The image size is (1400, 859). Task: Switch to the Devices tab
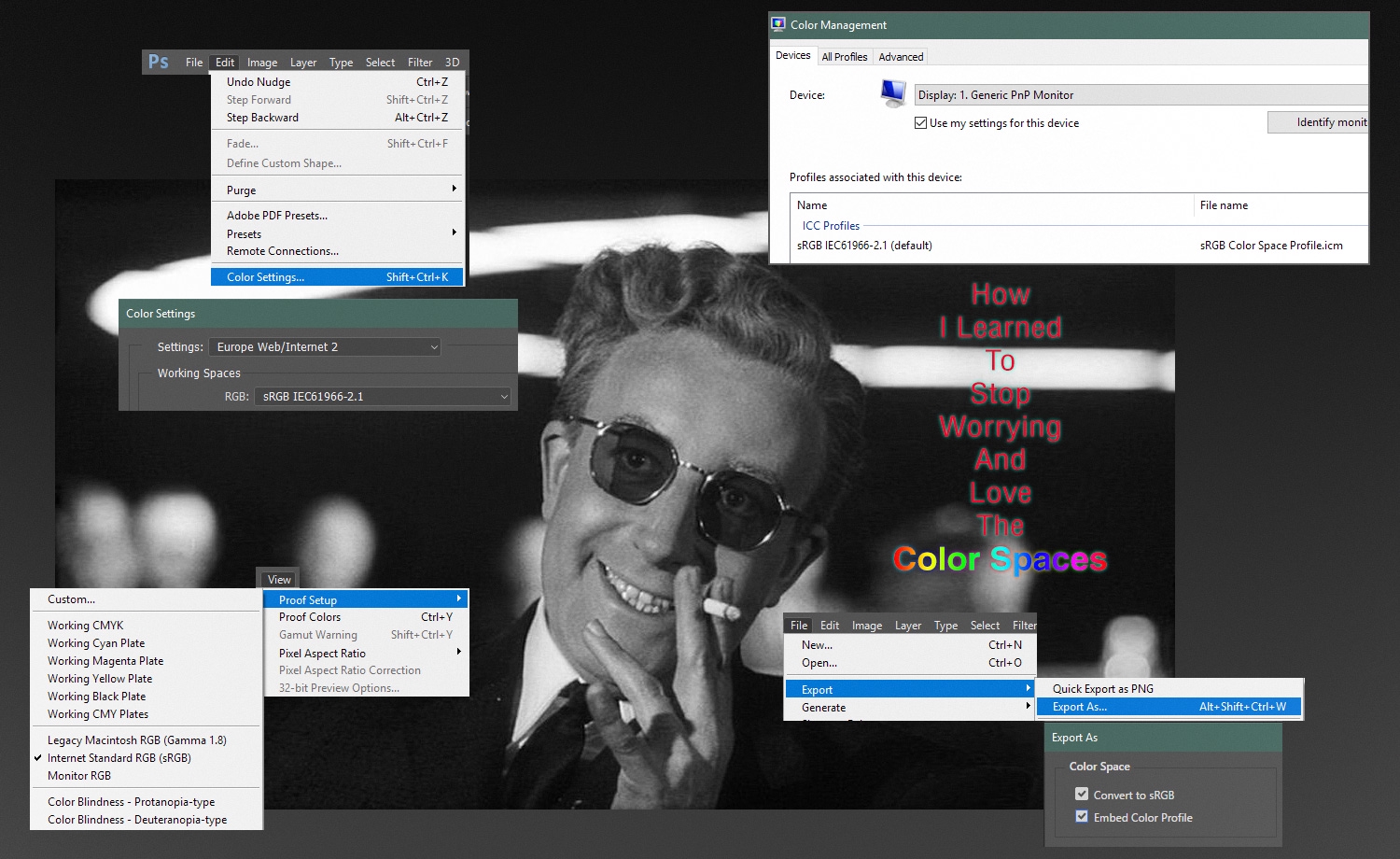click(x=793, y=56)
